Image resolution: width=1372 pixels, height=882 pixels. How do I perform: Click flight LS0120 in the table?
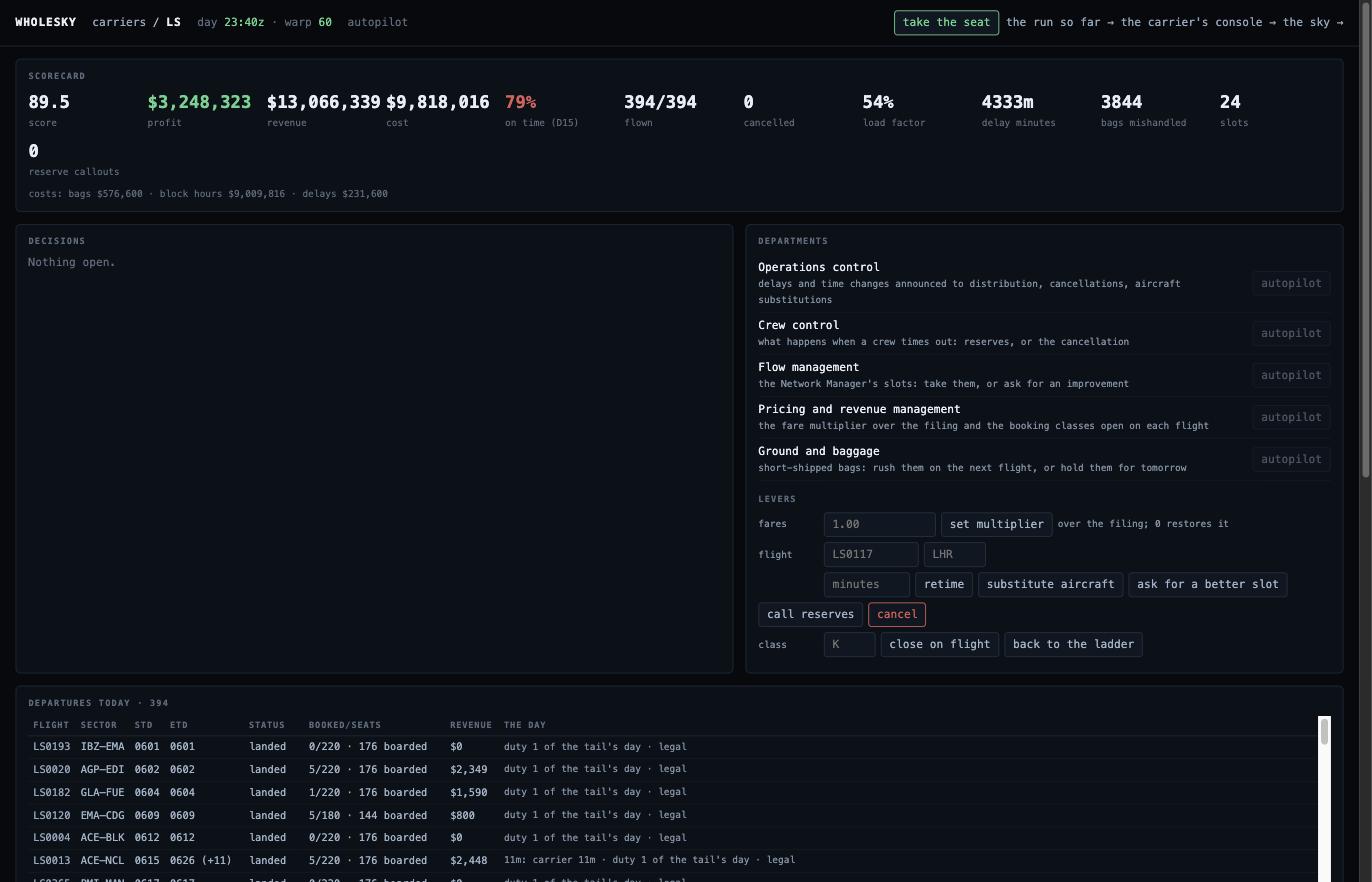52,815
